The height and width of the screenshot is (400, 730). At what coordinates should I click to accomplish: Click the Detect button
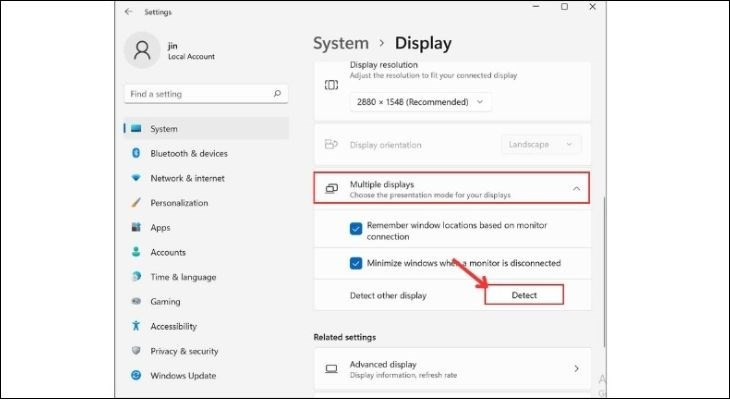pos(524,295)
